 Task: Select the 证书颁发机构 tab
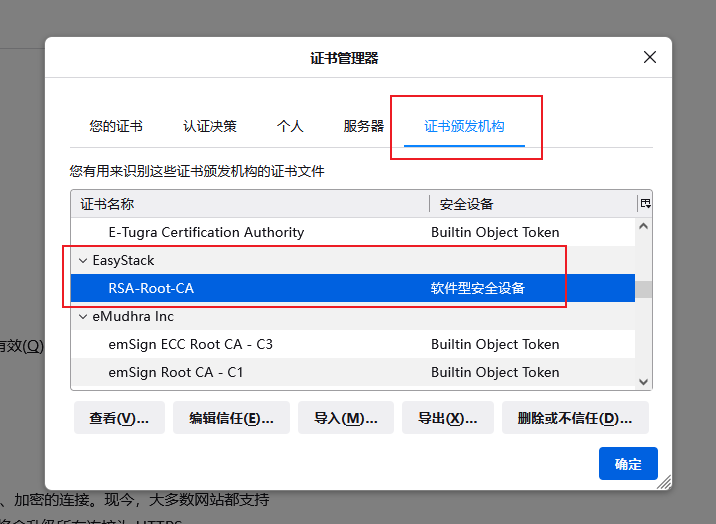(x=464, y=127)
